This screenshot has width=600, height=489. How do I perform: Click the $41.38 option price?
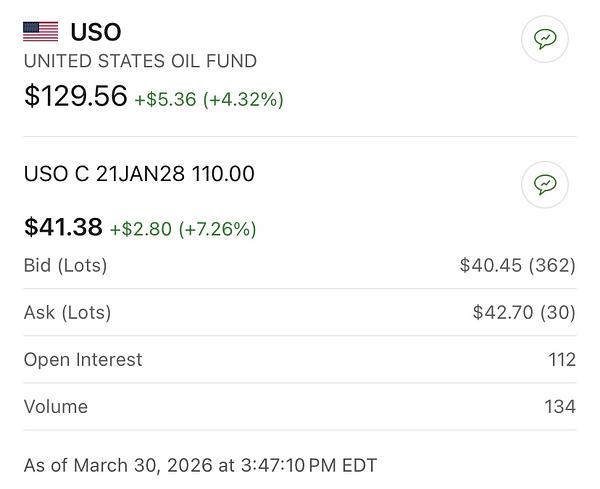(63, 227)
